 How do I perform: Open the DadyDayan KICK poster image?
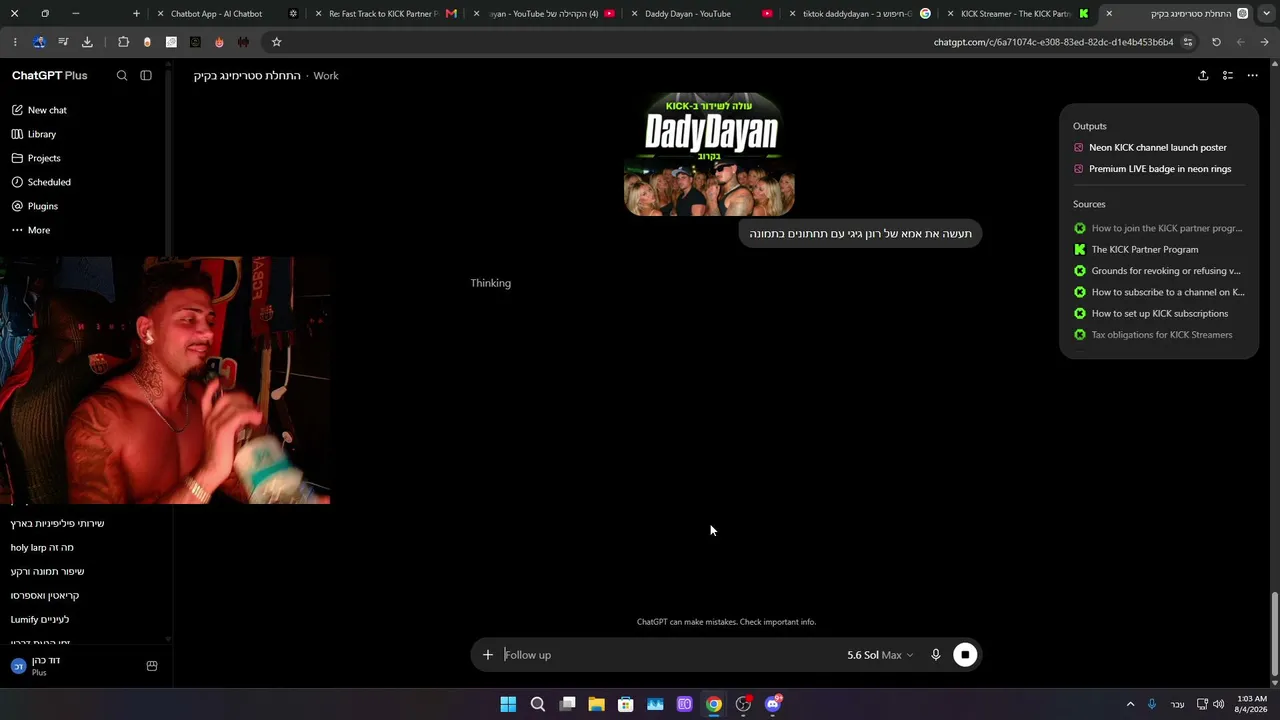click(709, 154)
